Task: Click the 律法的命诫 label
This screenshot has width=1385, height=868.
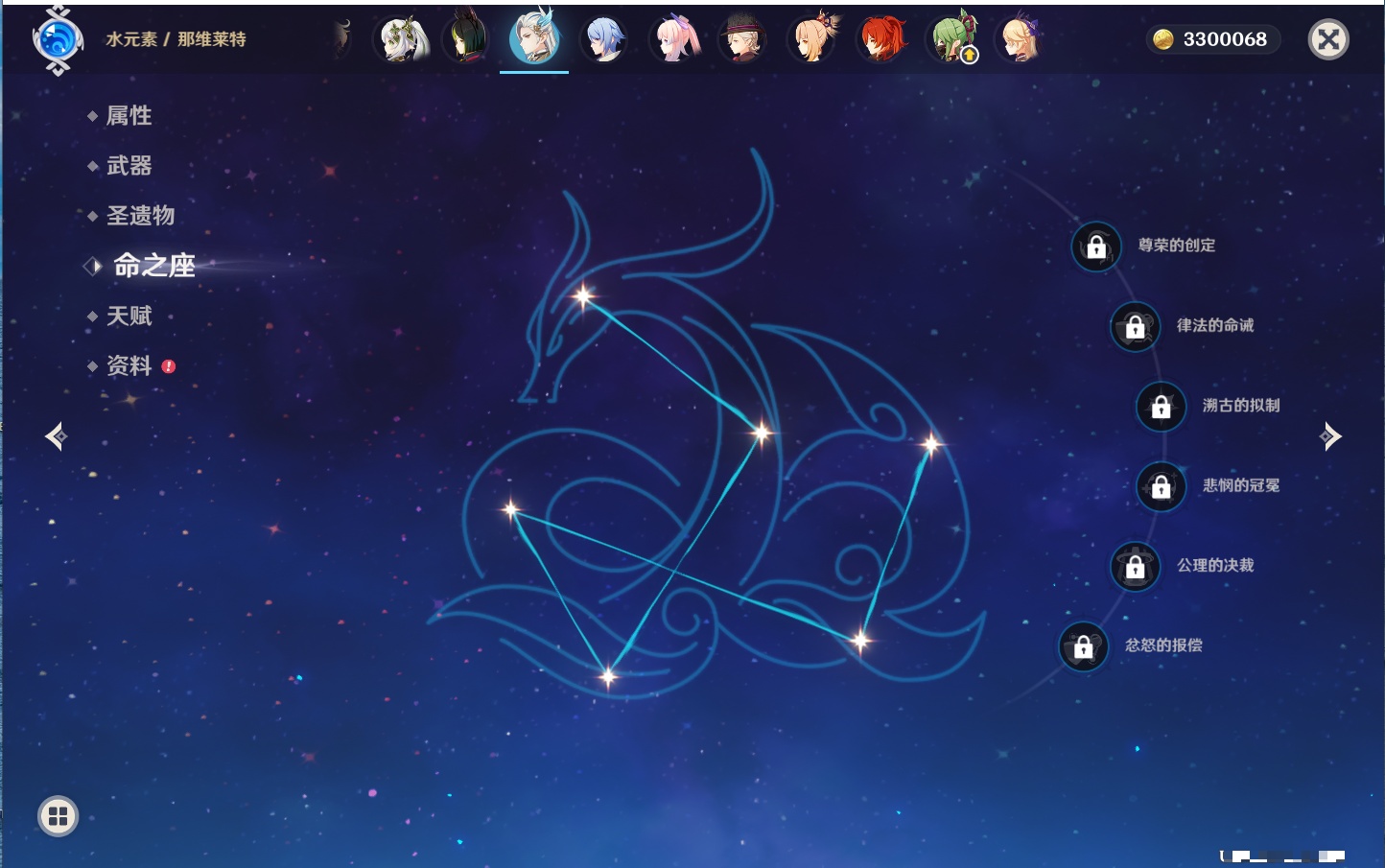Action: 1215,325
